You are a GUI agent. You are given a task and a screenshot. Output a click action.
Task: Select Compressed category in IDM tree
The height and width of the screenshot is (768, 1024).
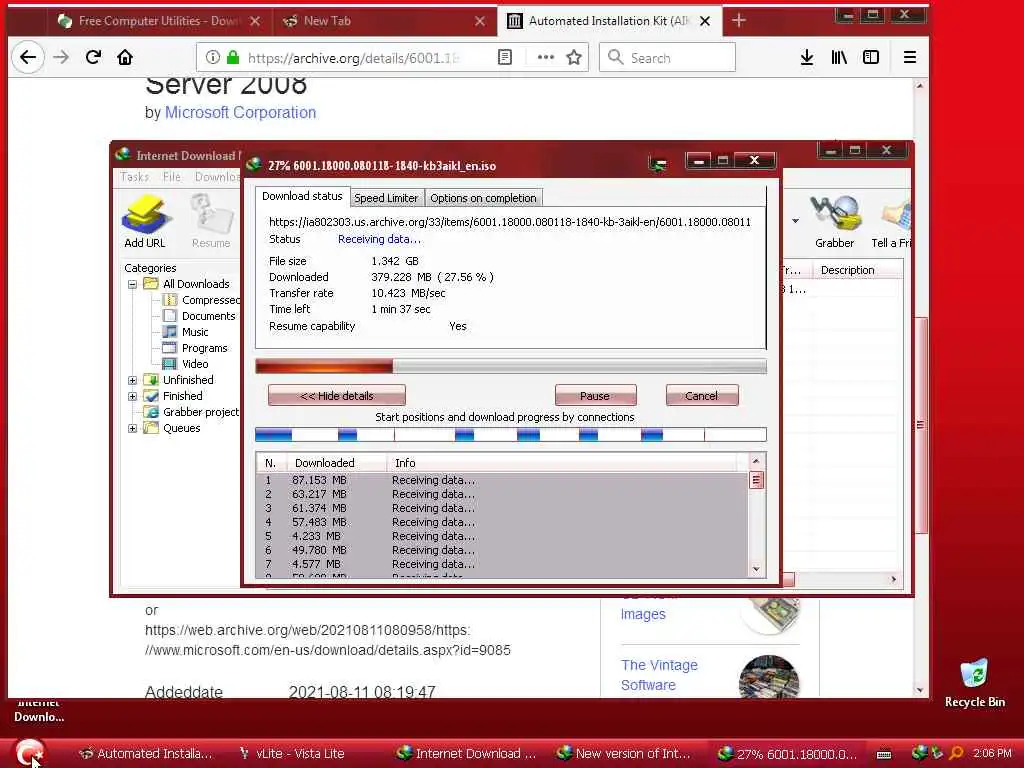pos(202,300)
